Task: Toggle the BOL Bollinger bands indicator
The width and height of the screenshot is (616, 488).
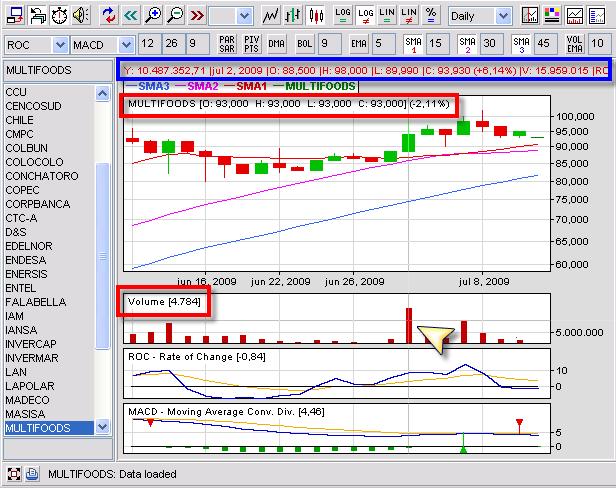Action: 304,44
